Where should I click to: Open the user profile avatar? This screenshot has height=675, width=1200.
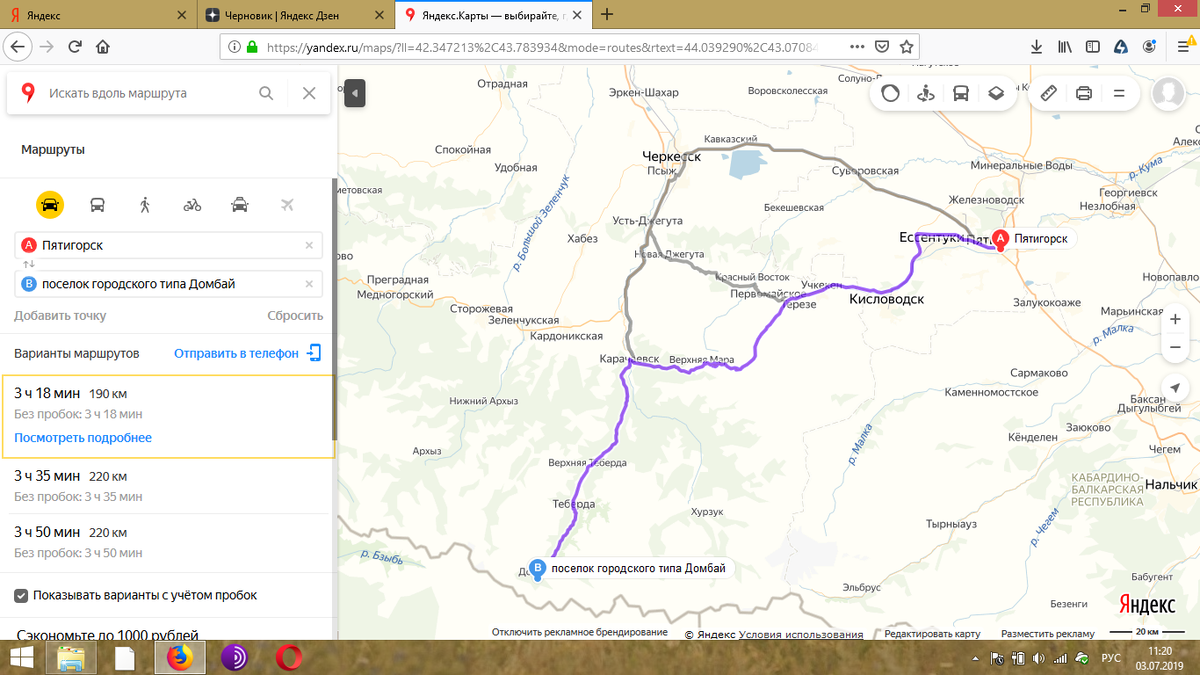click(1168, 94)
